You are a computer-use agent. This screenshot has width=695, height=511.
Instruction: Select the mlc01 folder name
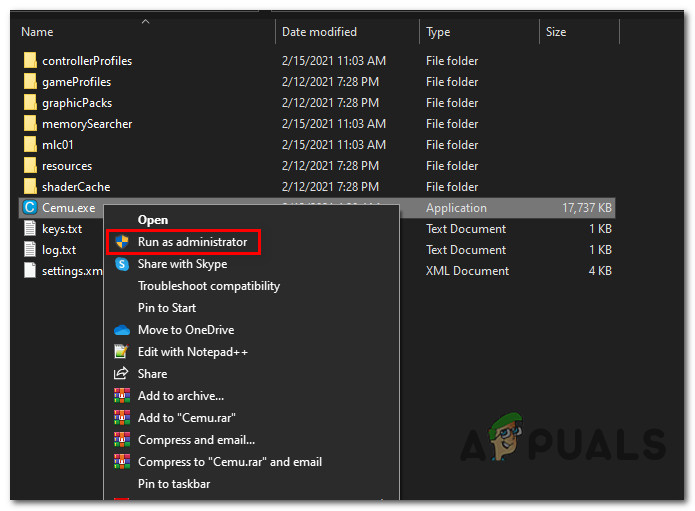click(58, 145)
